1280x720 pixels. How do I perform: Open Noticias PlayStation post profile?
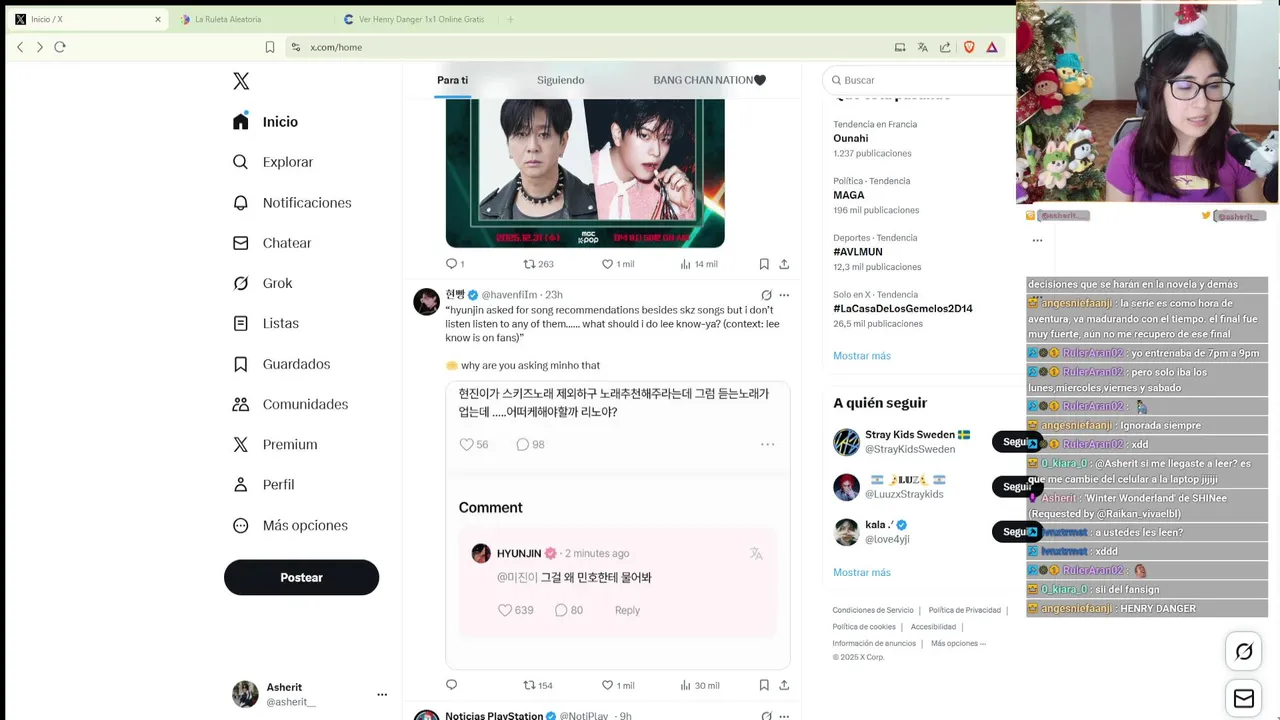click(x=427, y=716)
